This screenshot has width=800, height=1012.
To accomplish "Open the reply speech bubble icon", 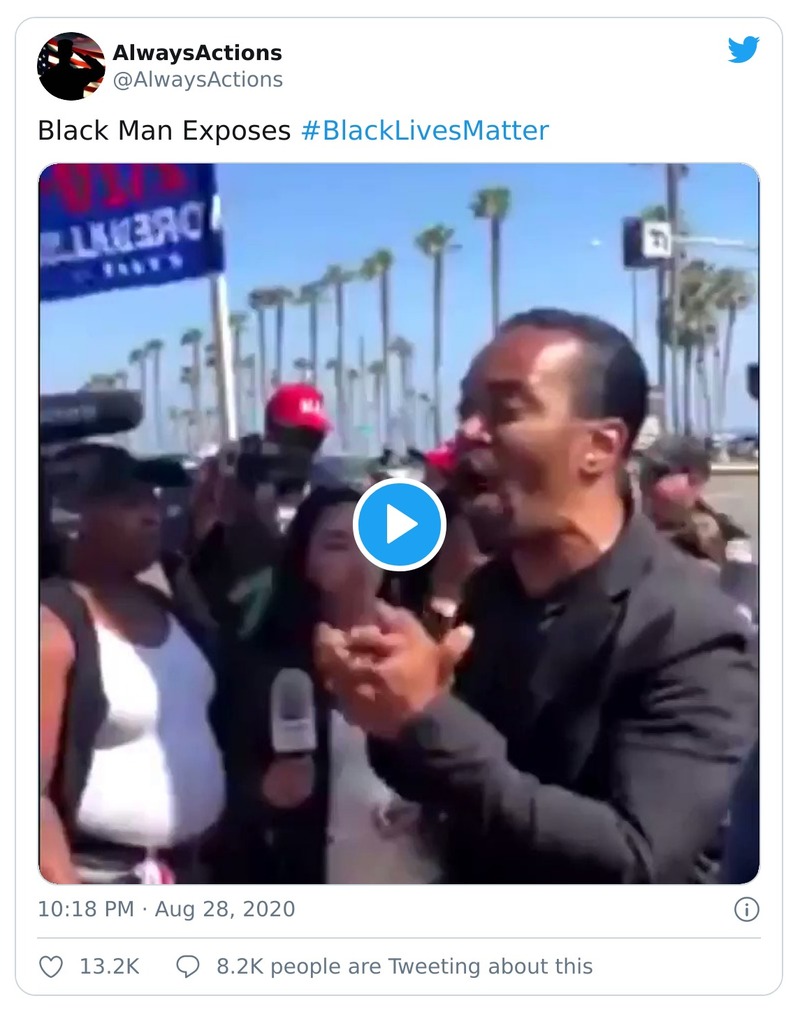I will (x=188, y=966).
